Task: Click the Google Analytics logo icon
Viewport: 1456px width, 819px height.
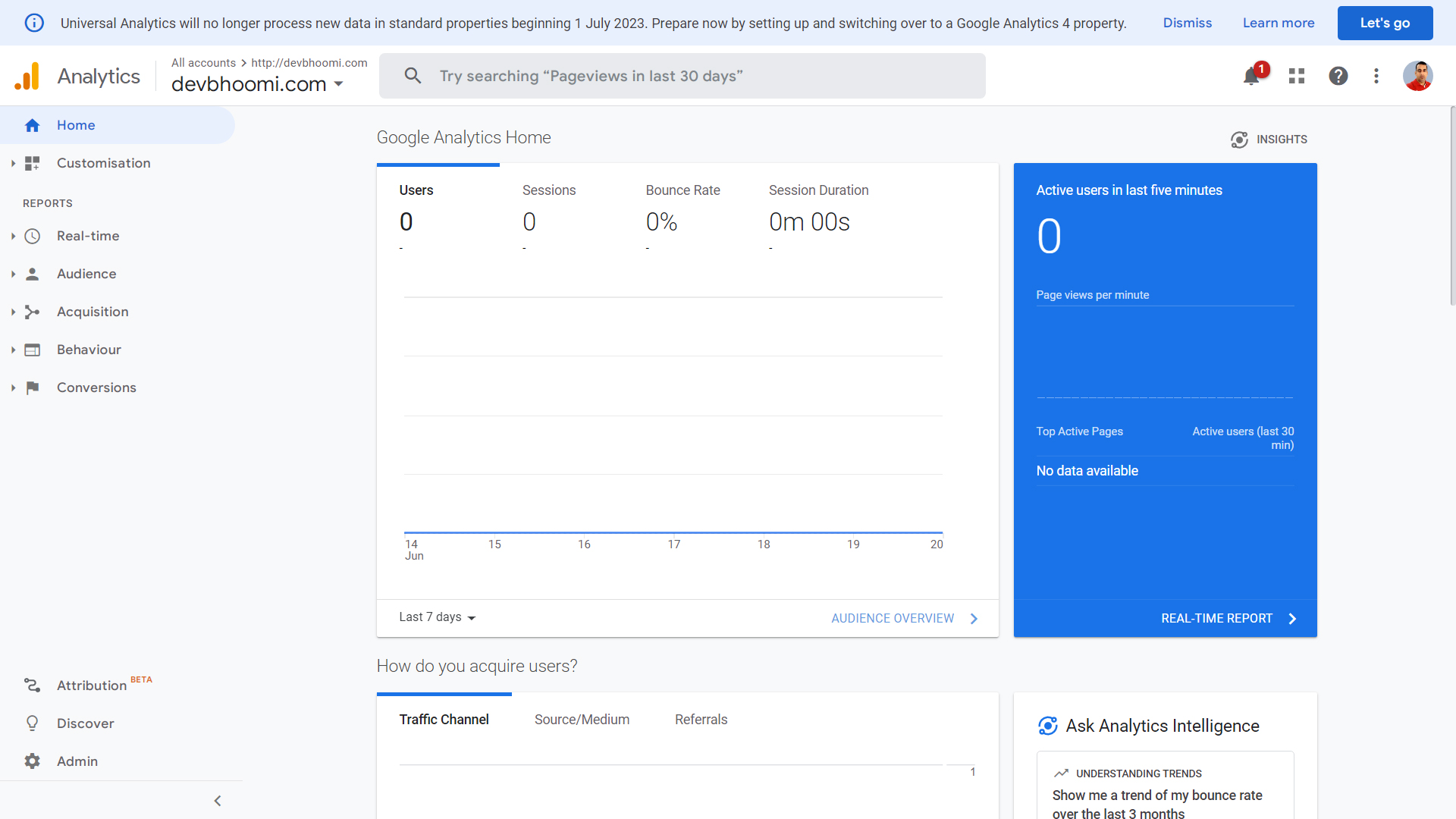Action: (x=27, y=76)
